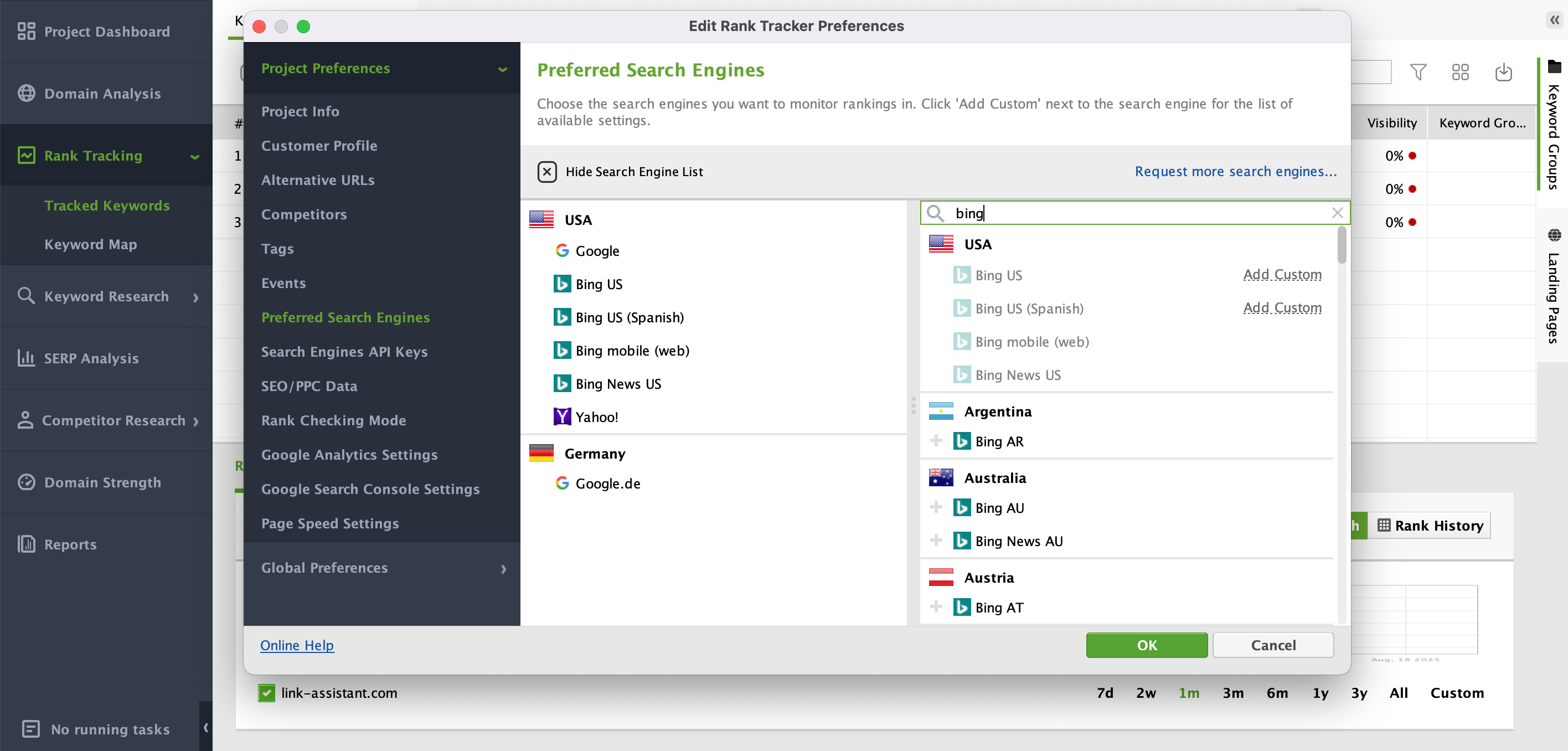Click Request more search engines link

(1236, 171)
